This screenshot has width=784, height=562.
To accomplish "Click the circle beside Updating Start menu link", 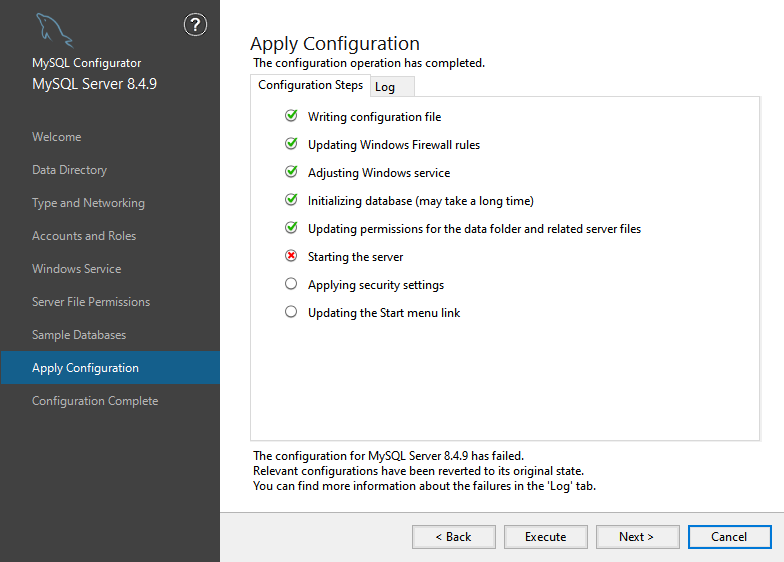I will pyautogui.click(x=291, y=312).
